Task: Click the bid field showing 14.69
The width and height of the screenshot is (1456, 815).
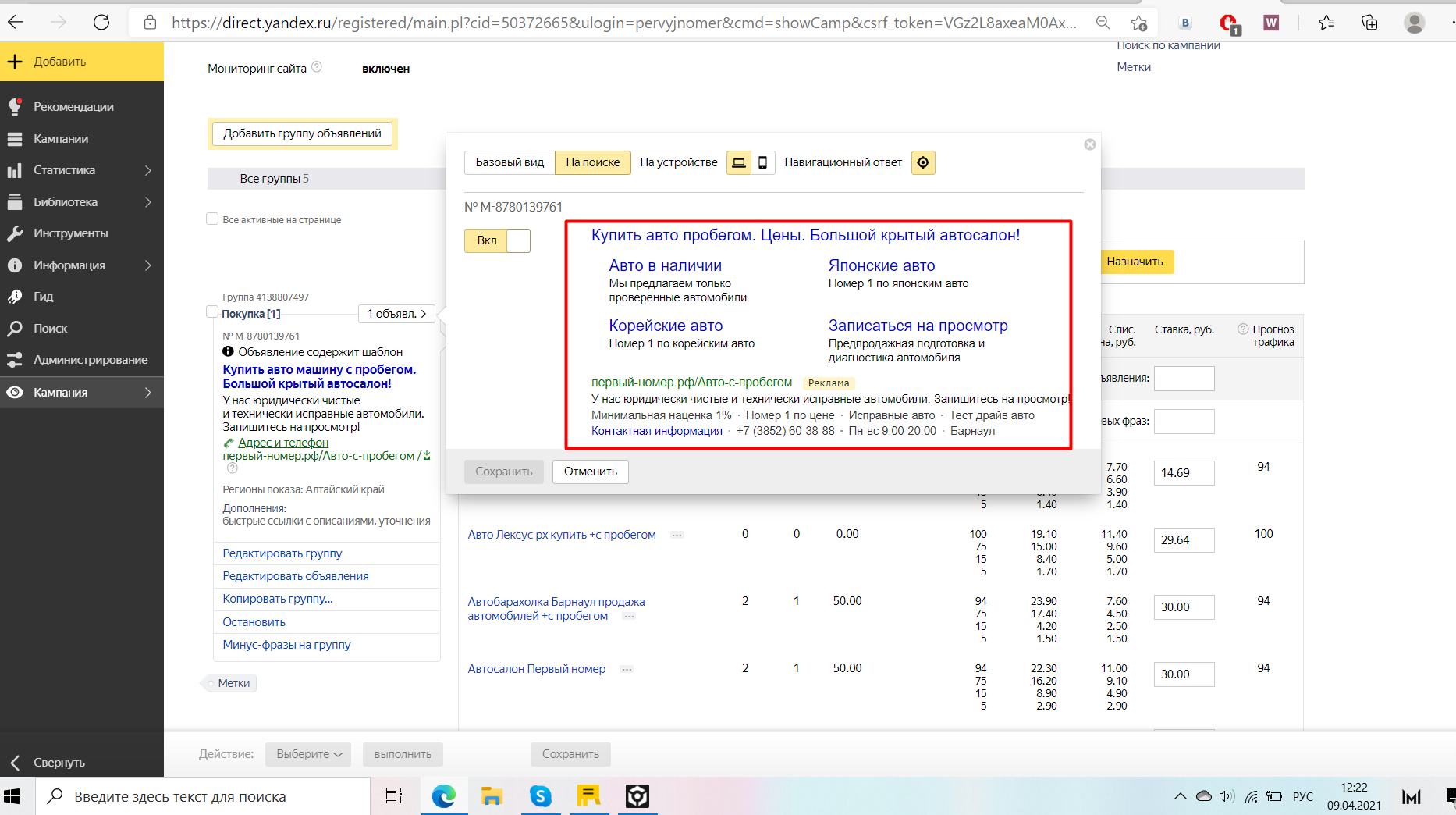Action: (x=1184, y=473)
